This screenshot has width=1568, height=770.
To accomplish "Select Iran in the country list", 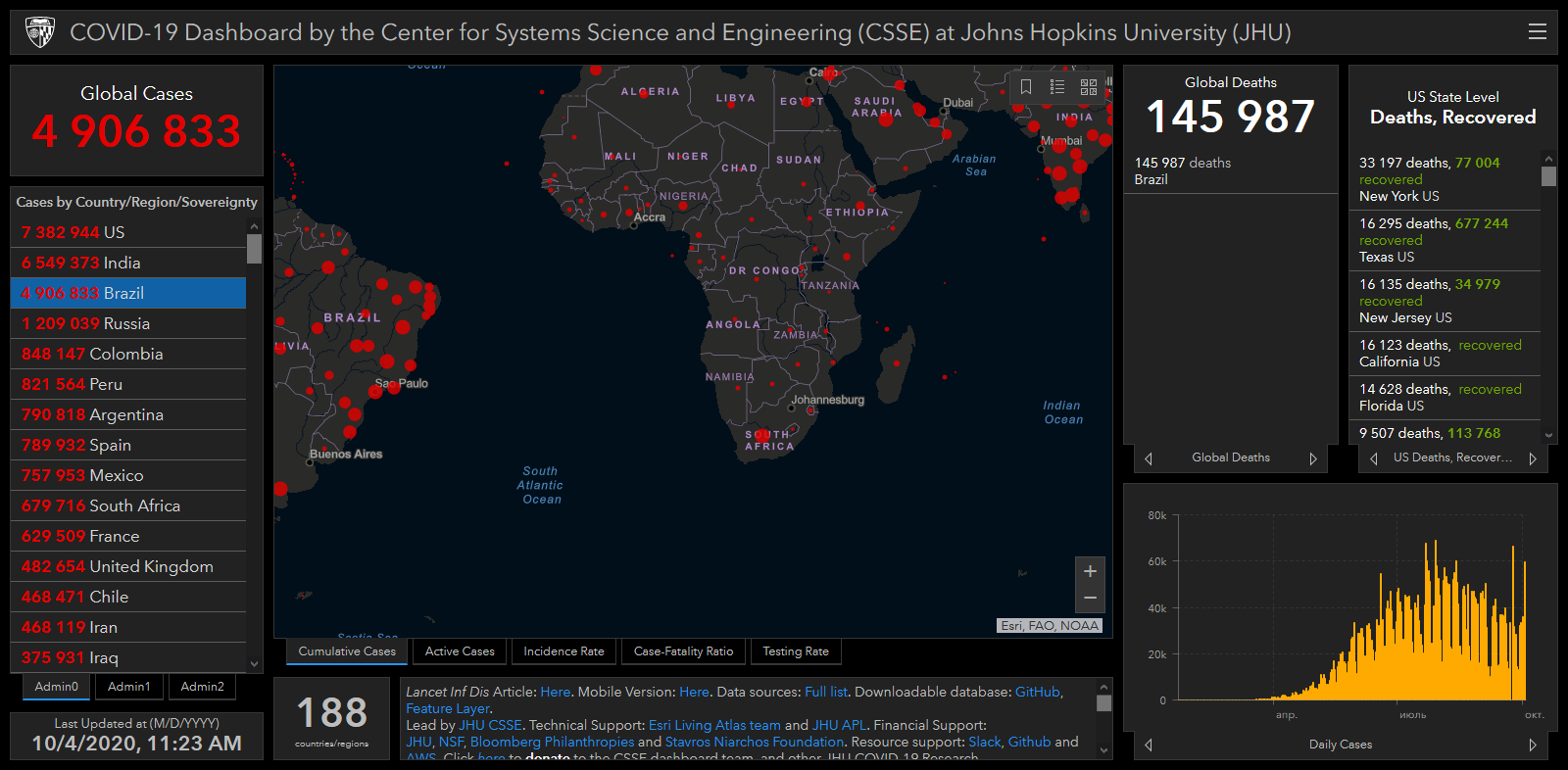I will pyautogui.click(x=128, y=627).
